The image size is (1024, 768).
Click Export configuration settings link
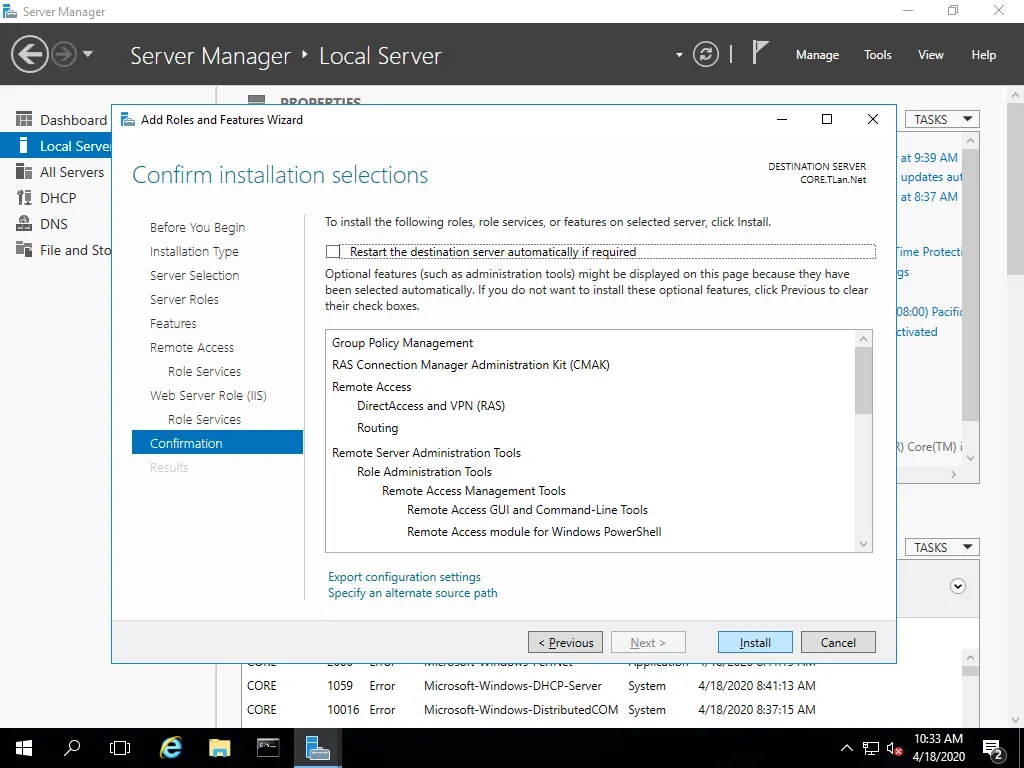click(x=404, y=577)
